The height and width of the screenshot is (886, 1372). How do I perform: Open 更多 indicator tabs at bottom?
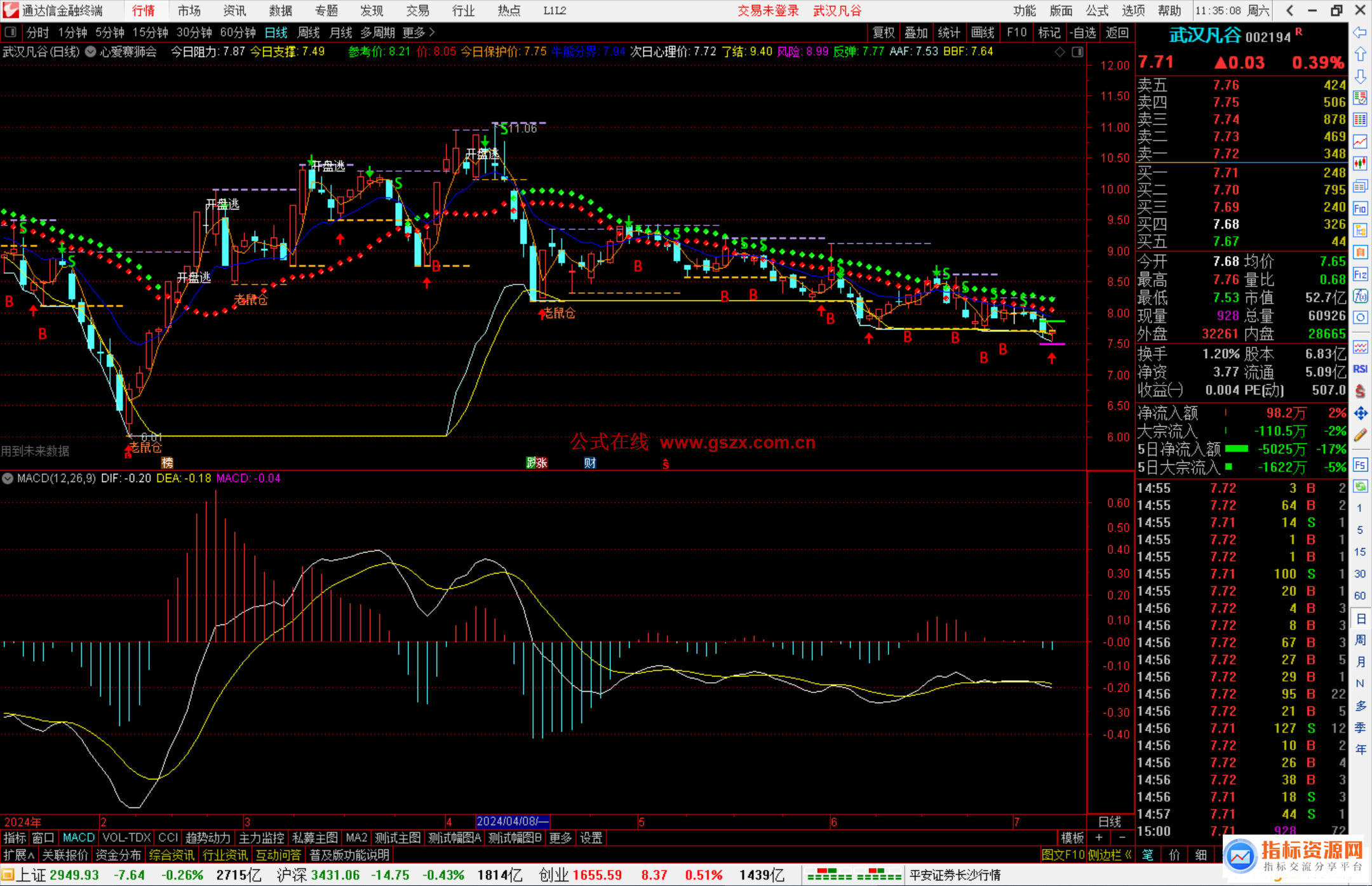point(560,838)
